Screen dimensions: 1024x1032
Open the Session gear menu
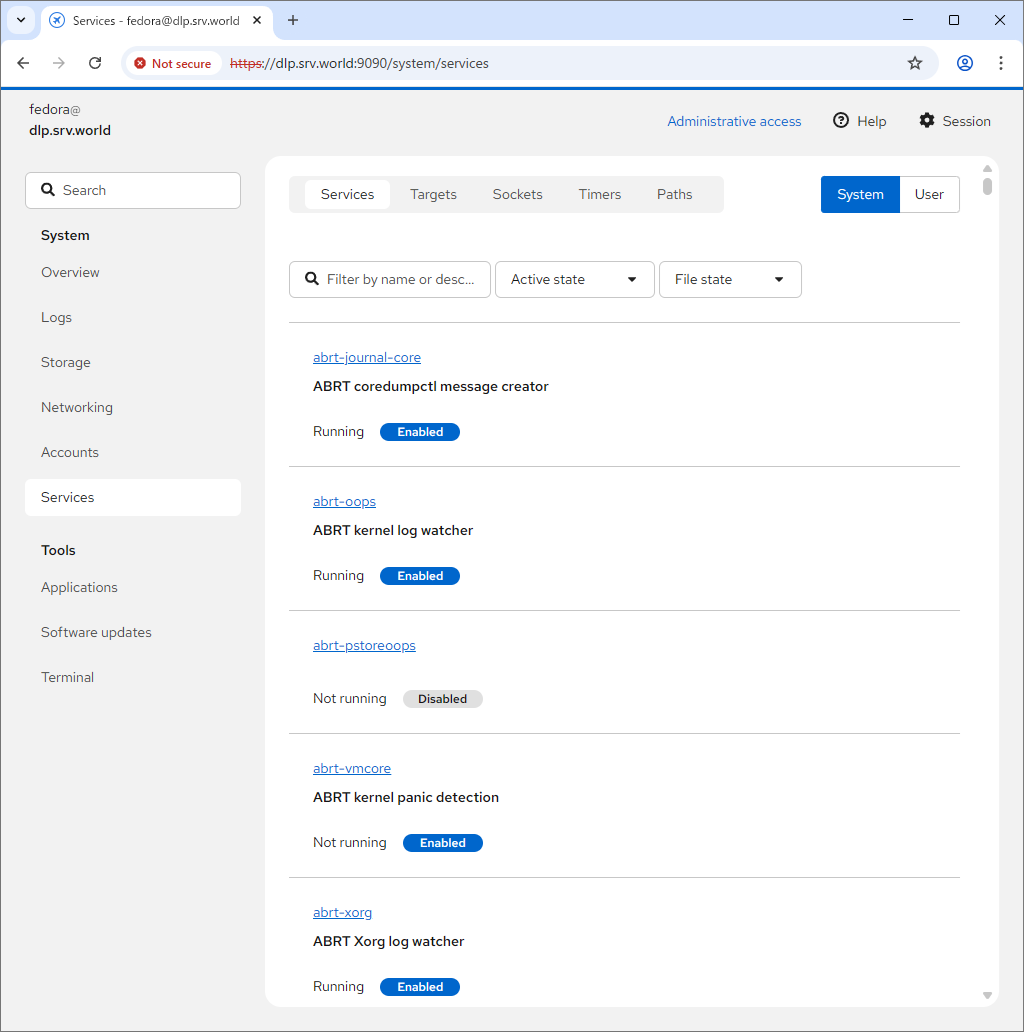(x=955, y=121)
